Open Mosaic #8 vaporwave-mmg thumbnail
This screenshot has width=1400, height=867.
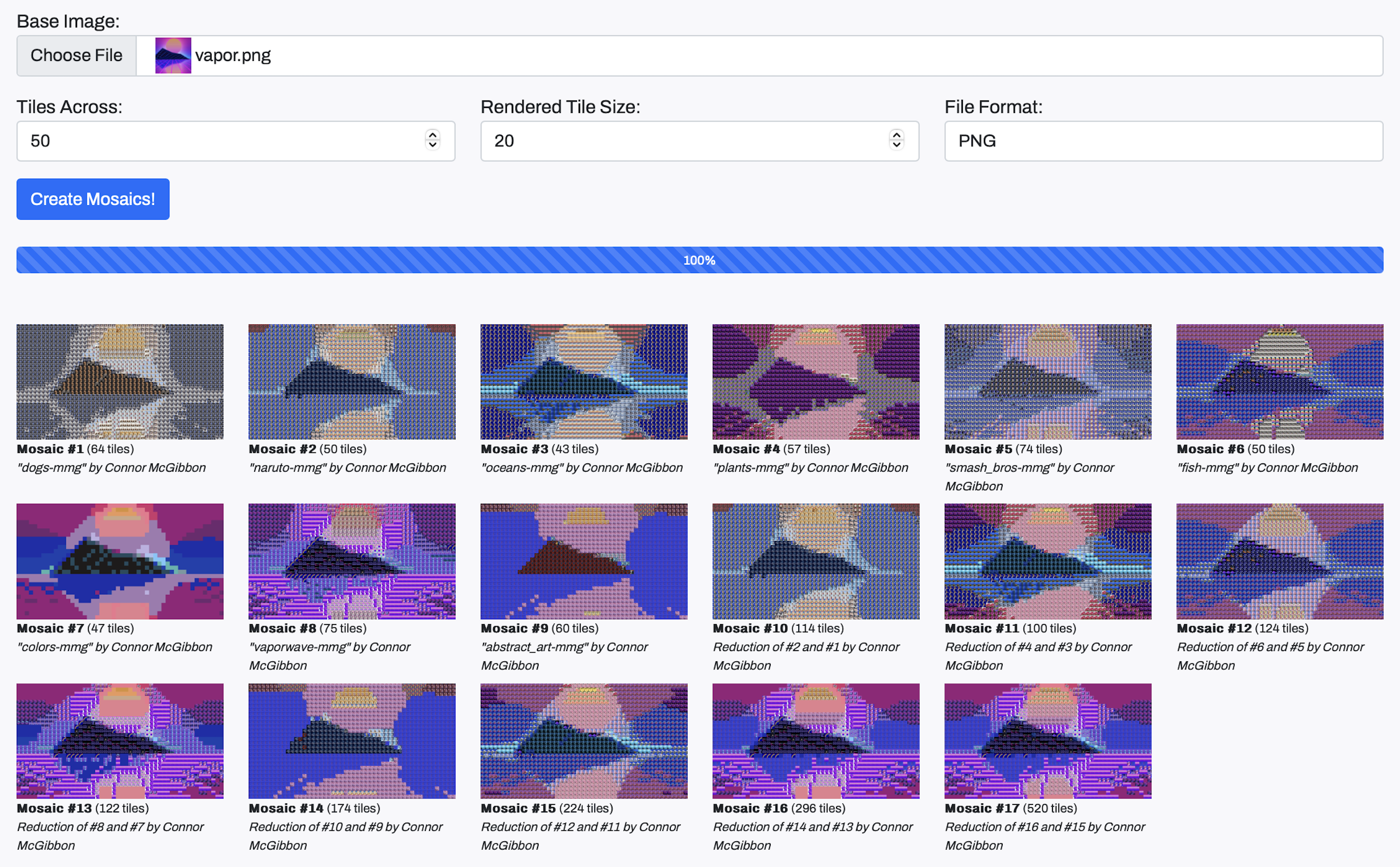[x=352, y=561]
